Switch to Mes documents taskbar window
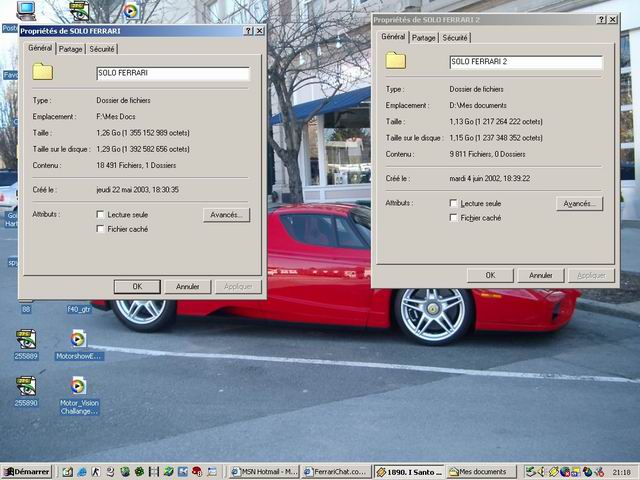 tap(482, 472)
